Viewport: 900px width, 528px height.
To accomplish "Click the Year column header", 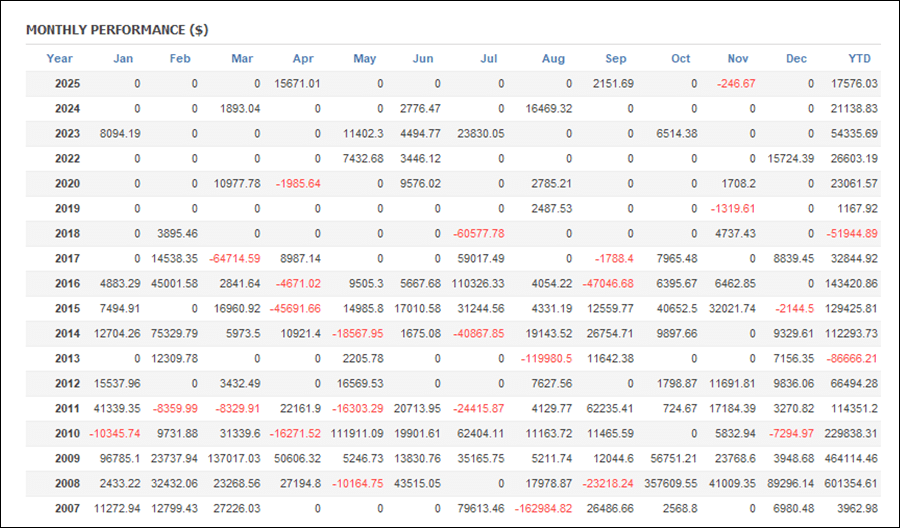I will pos(60,58).
